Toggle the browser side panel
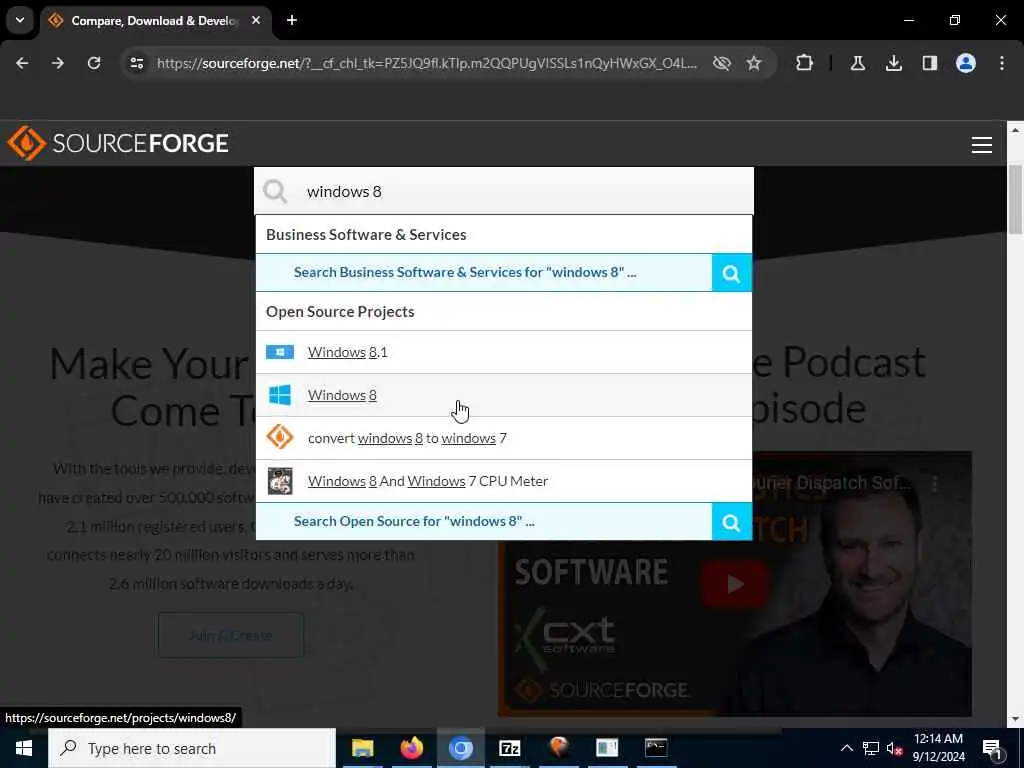 [x=930, y=63]
